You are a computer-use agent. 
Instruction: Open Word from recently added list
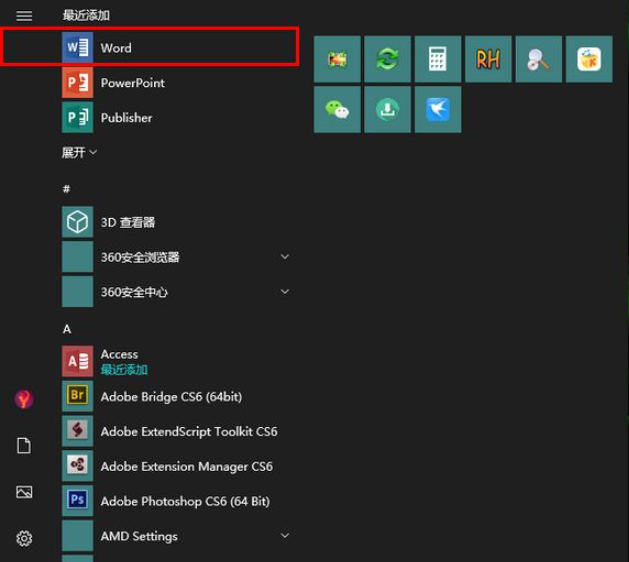[115, 48]
